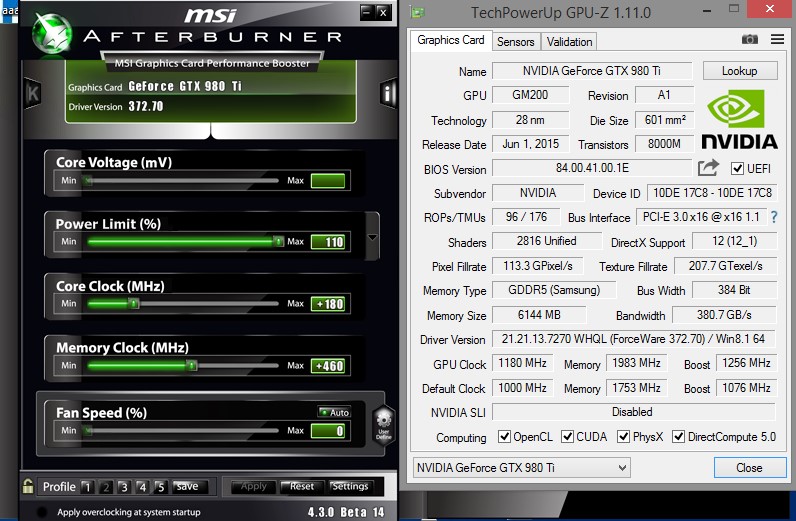Viewport: 796px width, 521px height.
Task: Toggle the profile lock padlock icon
Action: pyautogui.click(x=28, y=486)
